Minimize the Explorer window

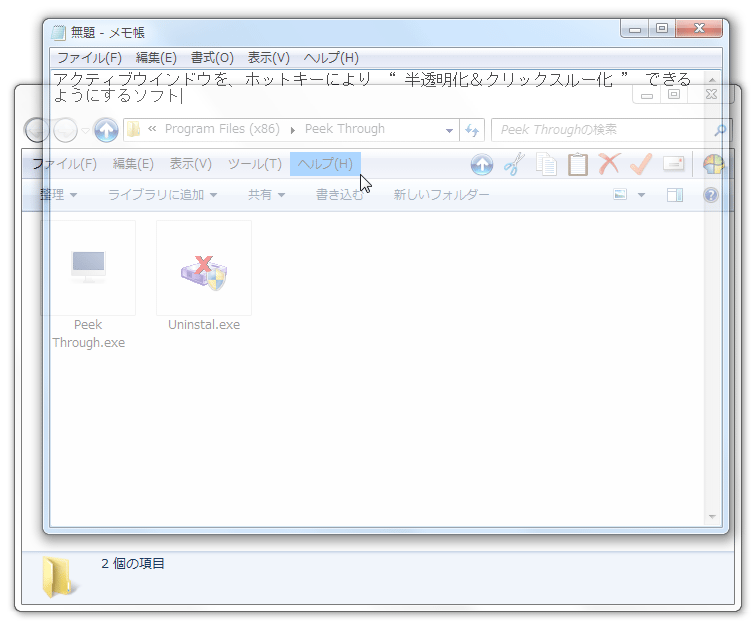[647, 95]
